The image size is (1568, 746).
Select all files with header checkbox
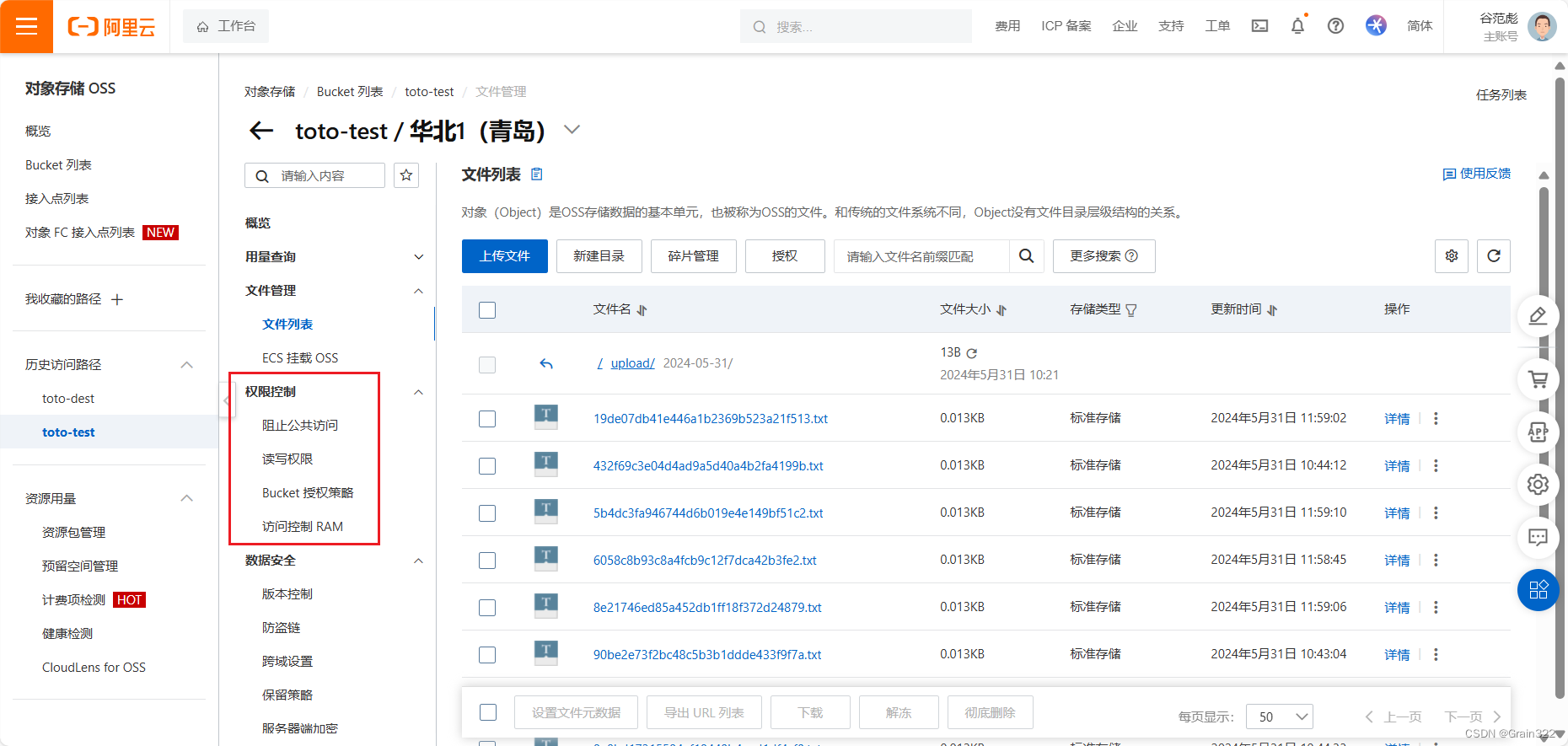[487, 310]
